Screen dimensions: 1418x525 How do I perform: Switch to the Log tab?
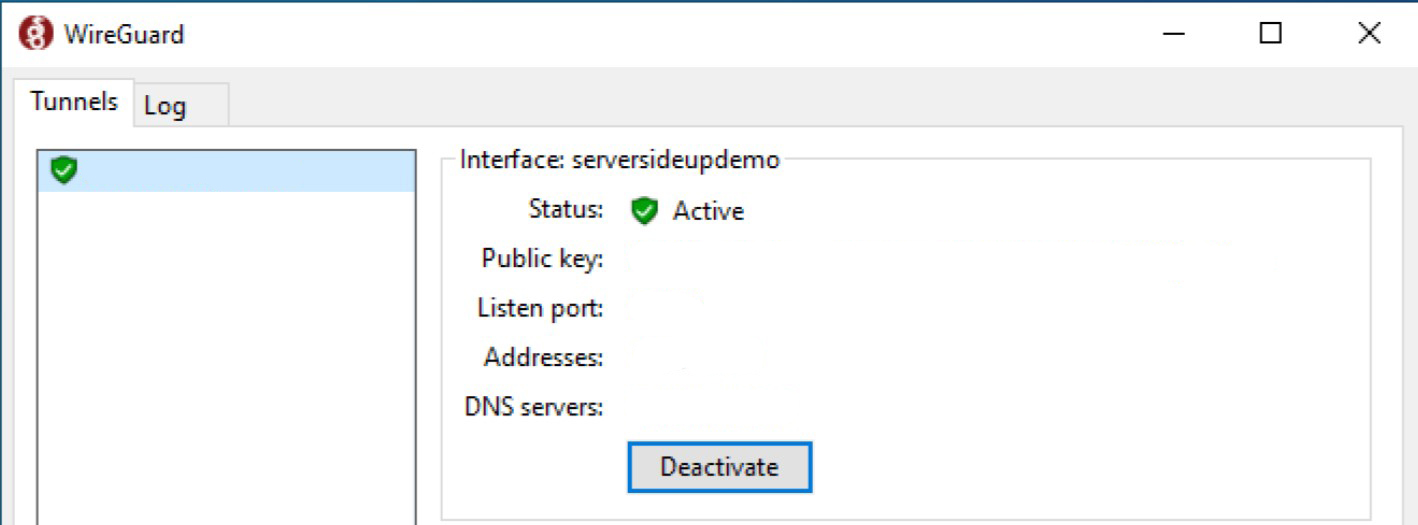(x=166, y=105)
